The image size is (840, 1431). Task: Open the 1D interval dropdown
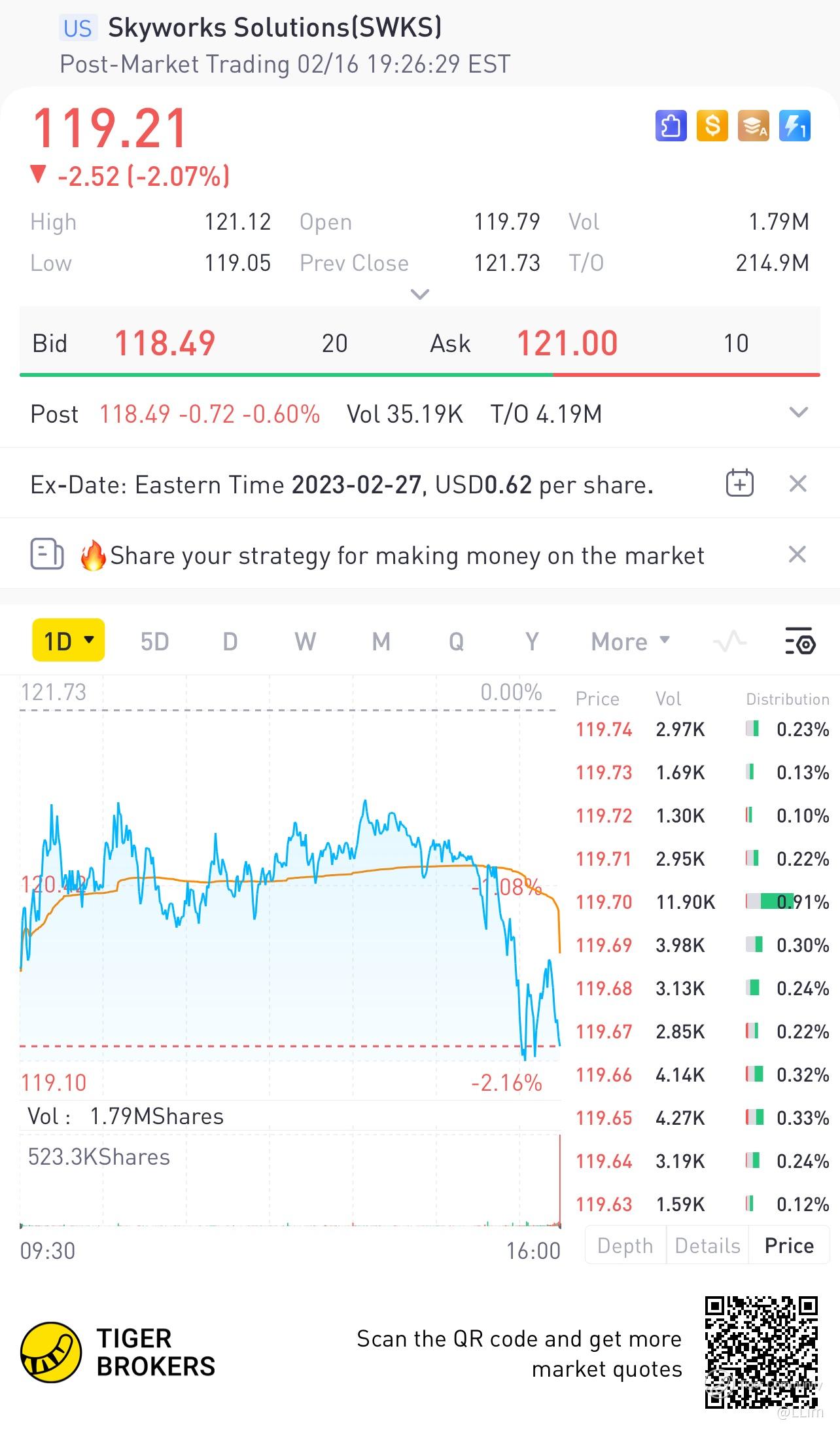68,641
